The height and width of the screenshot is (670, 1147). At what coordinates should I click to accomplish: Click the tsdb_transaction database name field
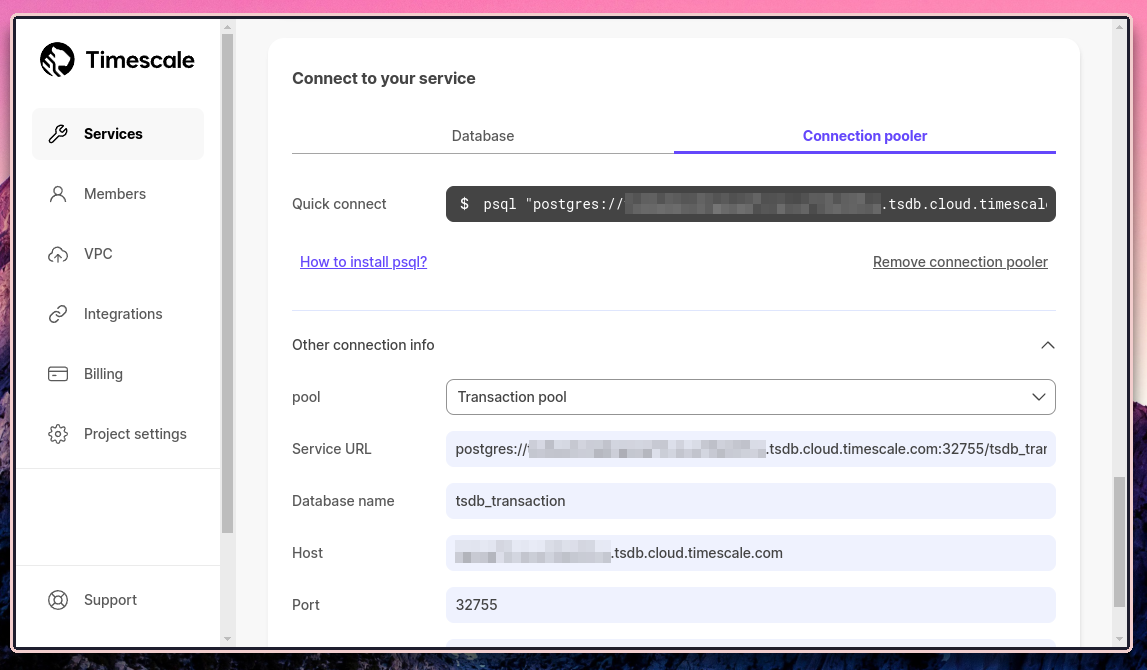tap(751, 501)
